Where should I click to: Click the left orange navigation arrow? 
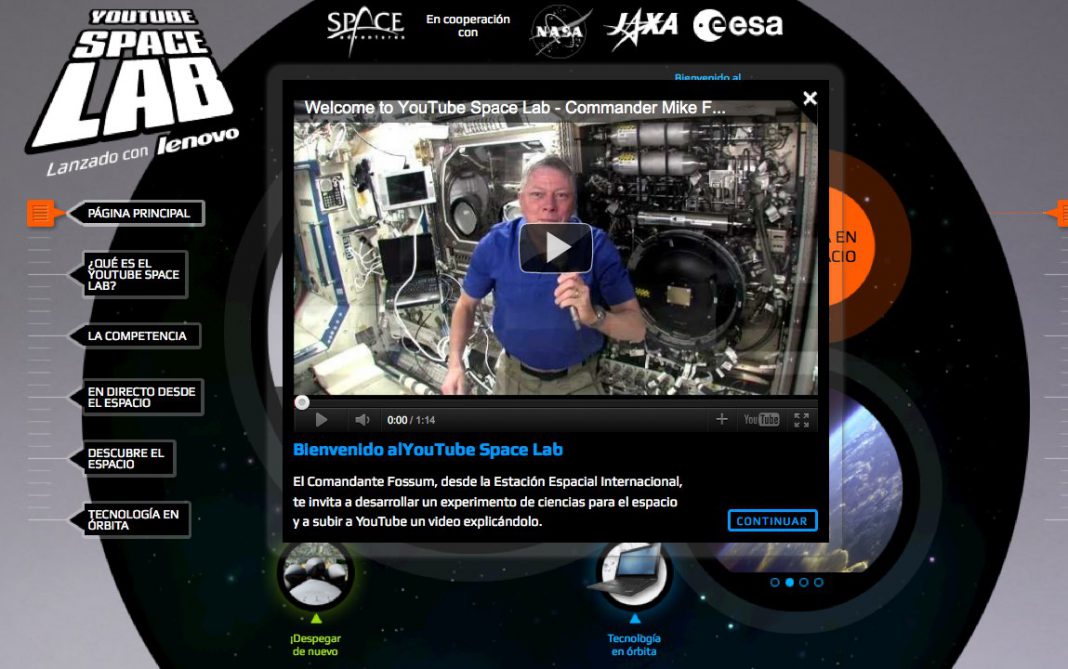click(40, 213)
